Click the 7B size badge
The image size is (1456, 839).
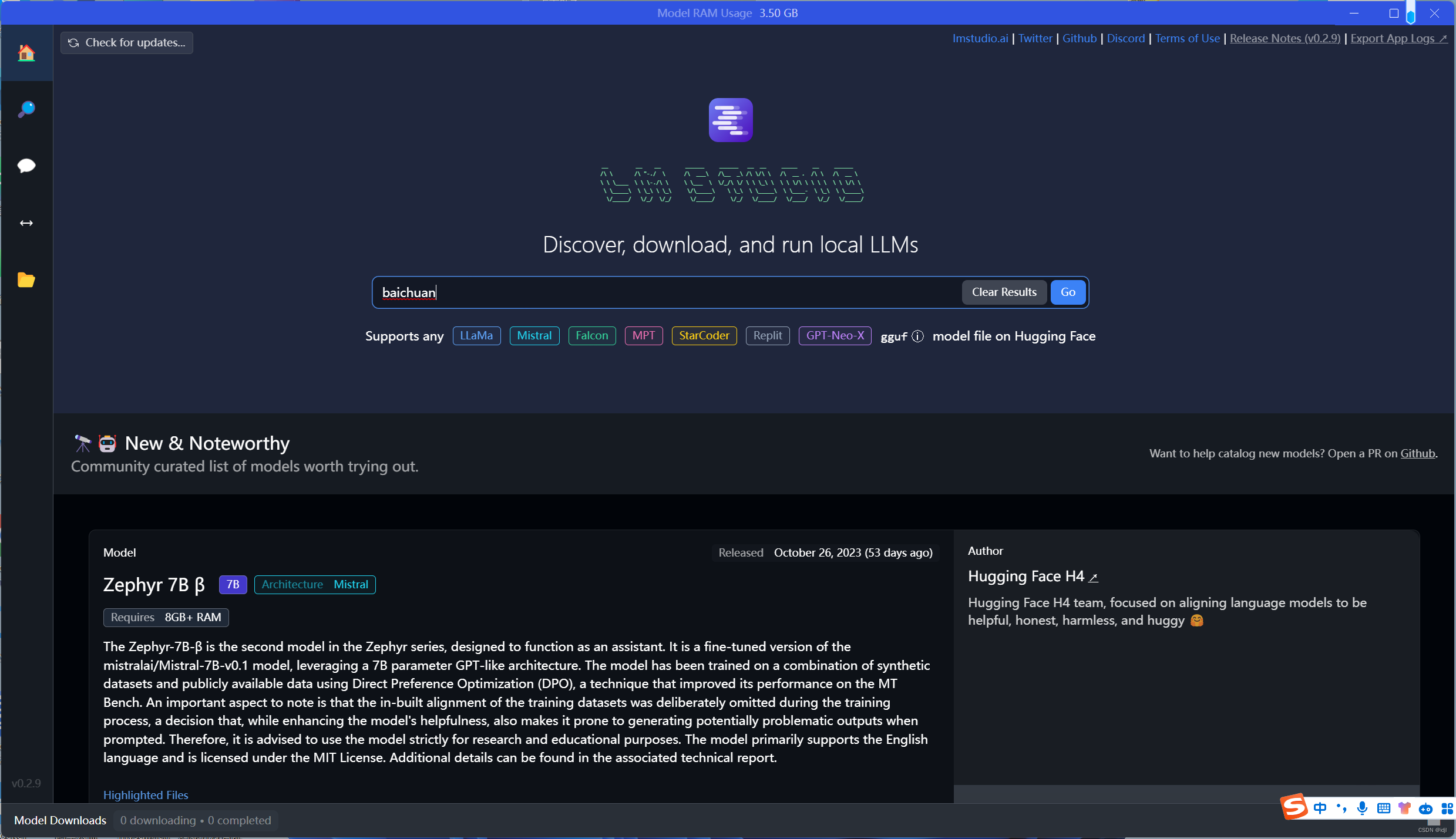(x=233, y=585)
